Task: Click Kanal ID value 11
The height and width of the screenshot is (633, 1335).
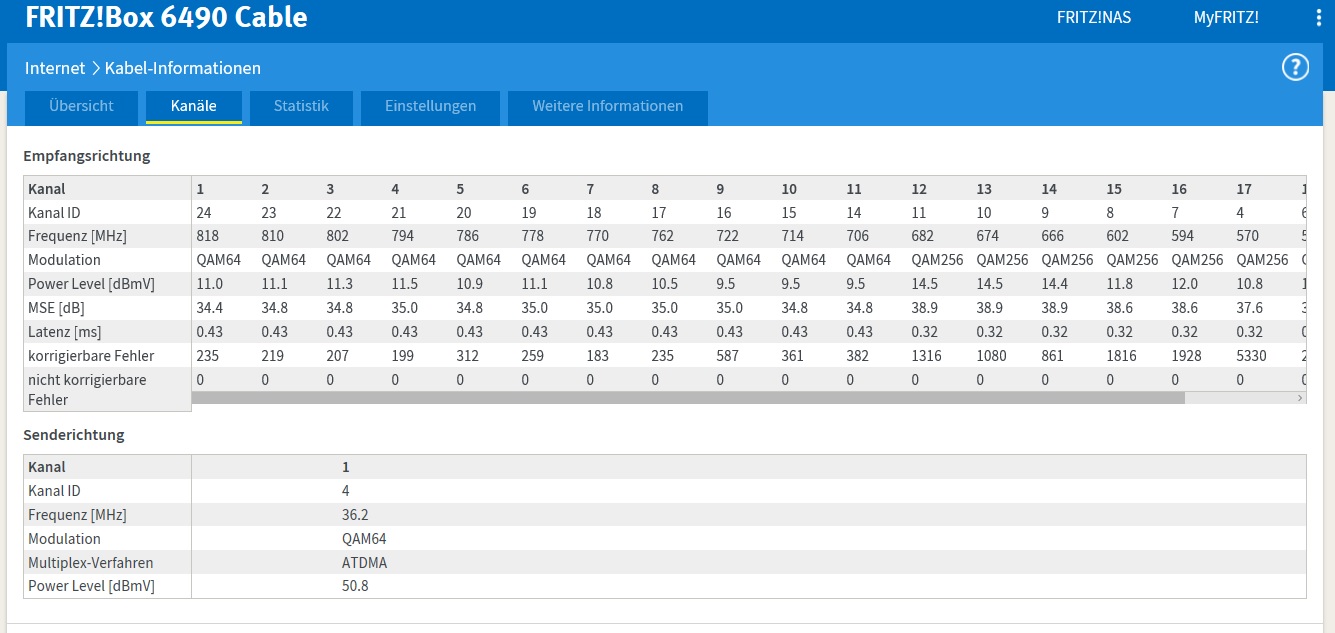Action: point(919,213)
